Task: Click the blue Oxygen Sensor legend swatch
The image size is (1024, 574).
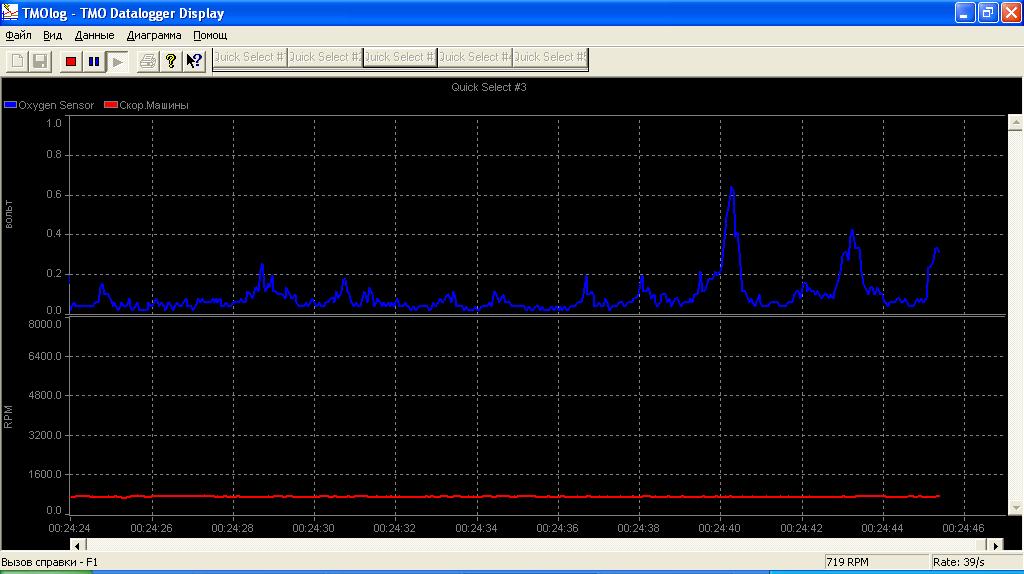Action: 11,105
